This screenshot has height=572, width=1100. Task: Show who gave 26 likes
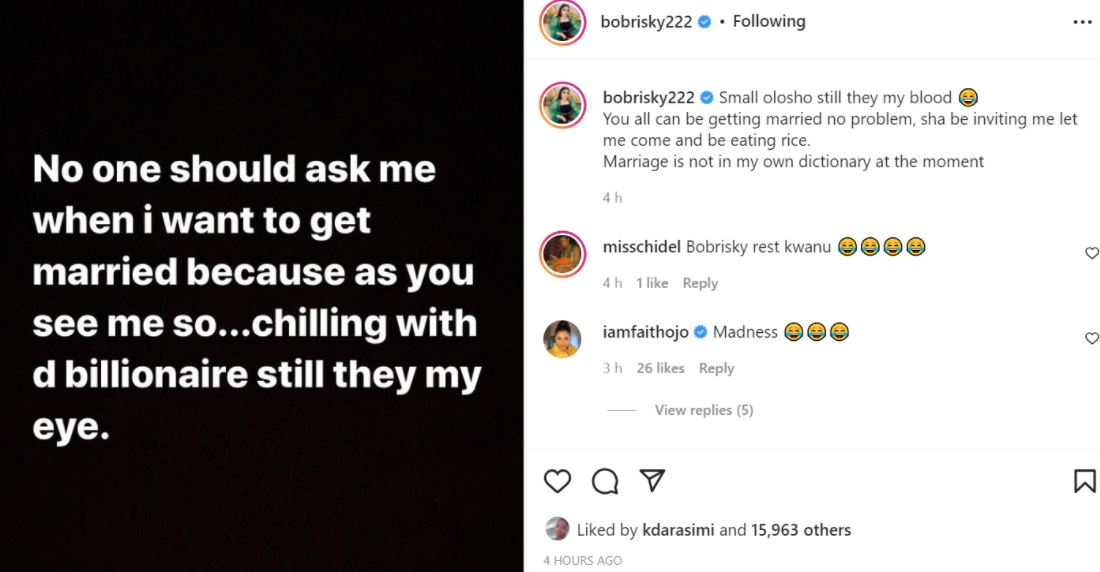(660, 368)
